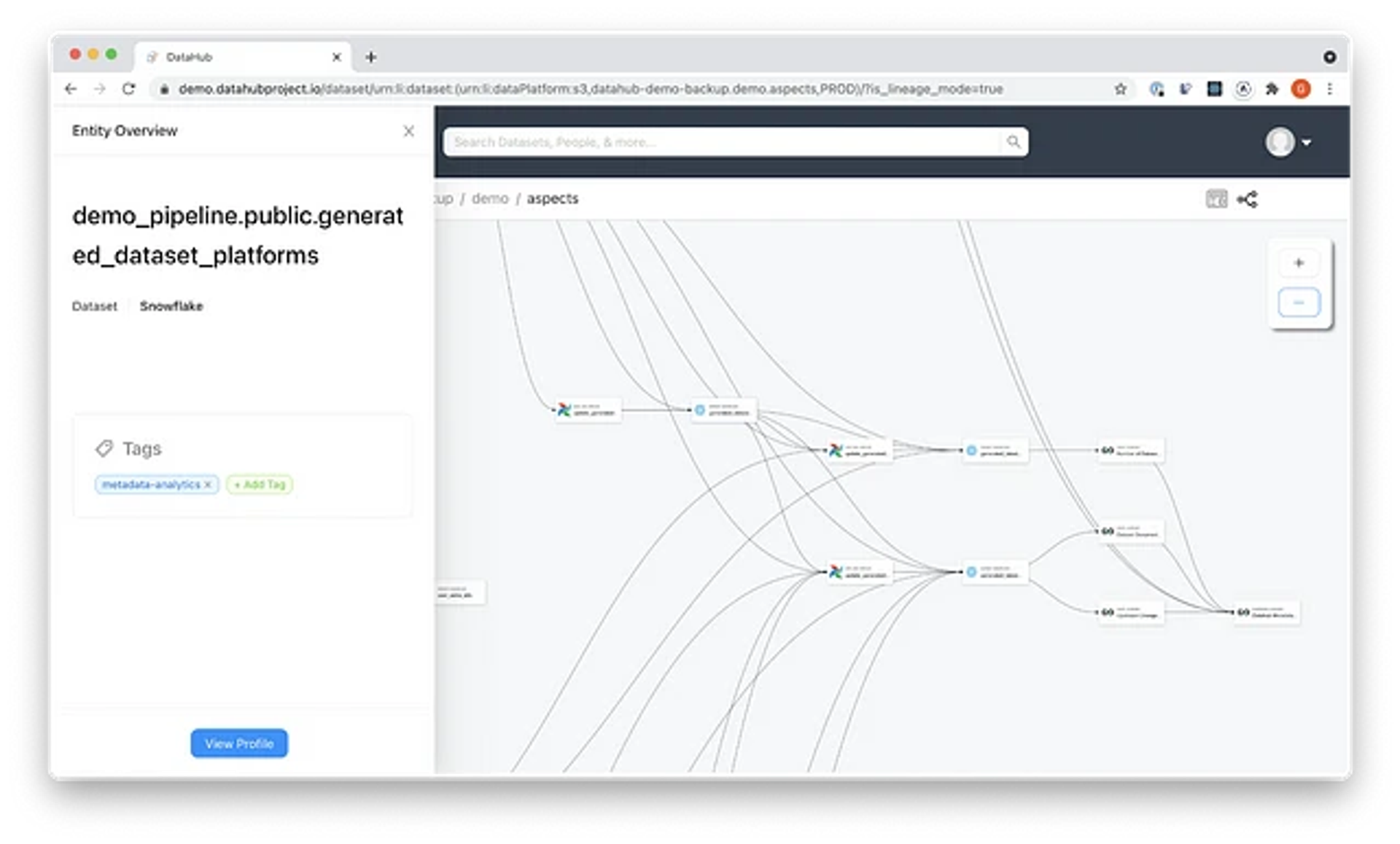Click the browser forward arrow
This screenshot has width=1400, height=844.
(x=100, y=89)
